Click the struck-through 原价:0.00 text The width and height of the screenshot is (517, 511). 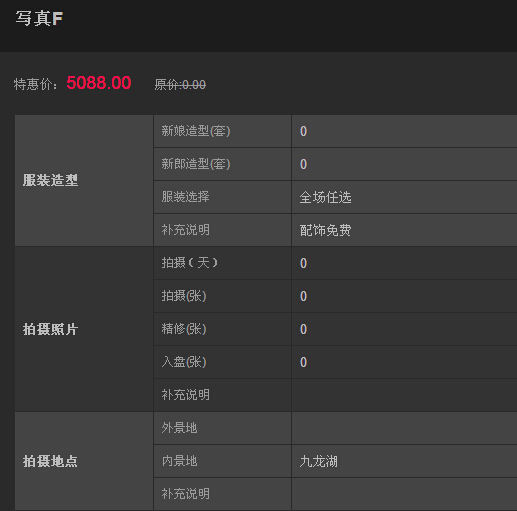[x=180, y=84]
